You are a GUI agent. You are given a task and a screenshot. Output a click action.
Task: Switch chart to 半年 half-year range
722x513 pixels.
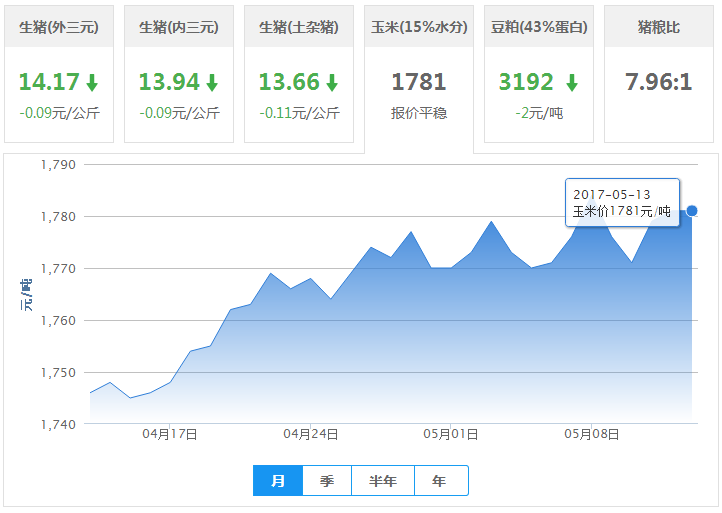[x=383, y=481]
